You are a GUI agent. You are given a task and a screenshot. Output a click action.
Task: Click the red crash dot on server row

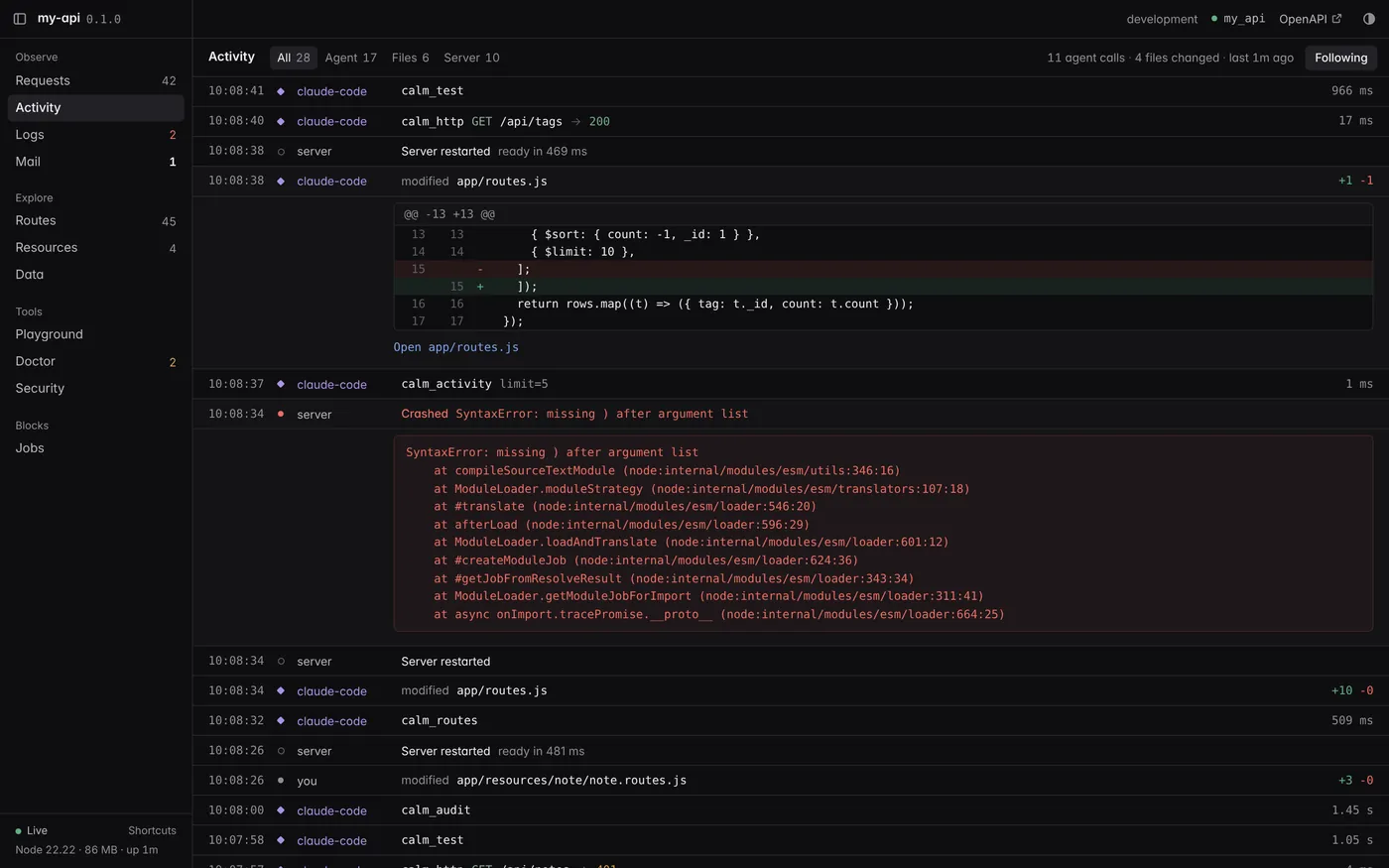pyautogui.click(x=281, y=414)
